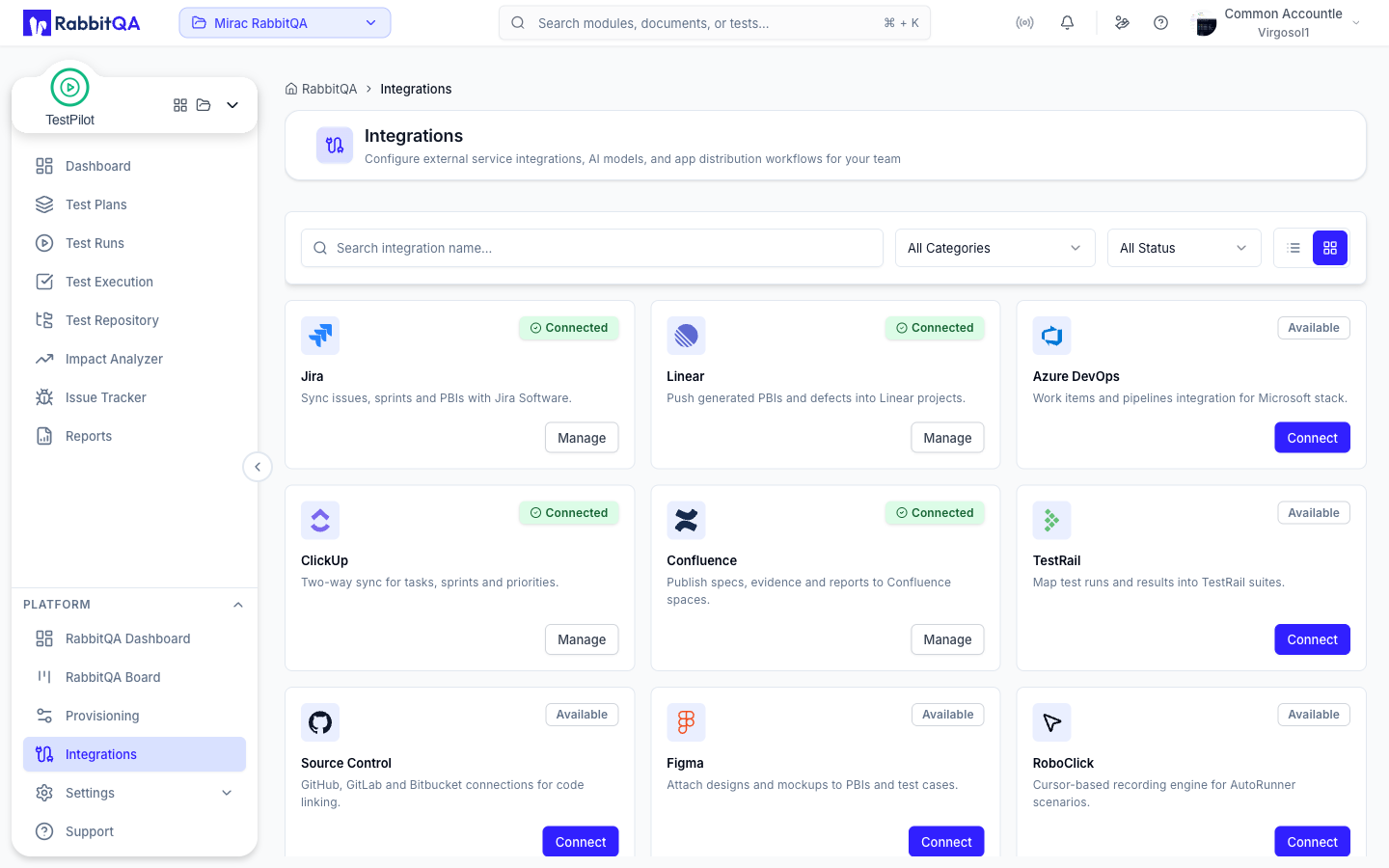Open the Mirac RabbitQA project dropdown
The image size is (1389, 868).
[x=285, y=23]
